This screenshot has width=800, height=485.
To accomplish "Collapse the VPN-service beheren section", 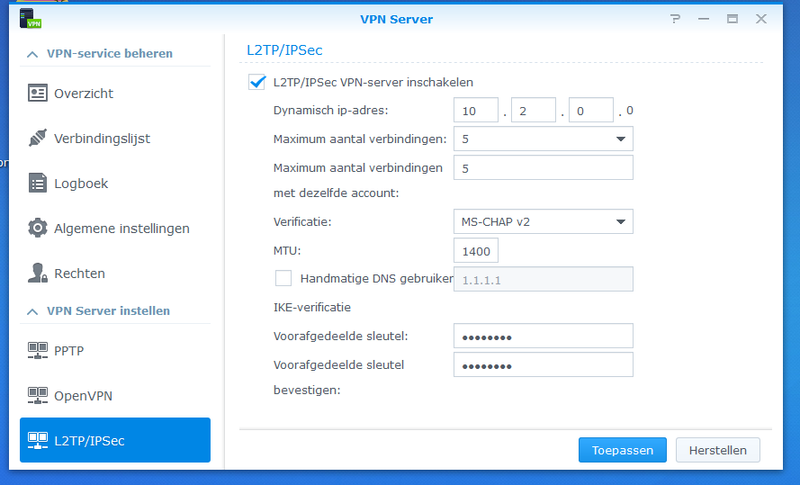I will click(x=33, y=54).
